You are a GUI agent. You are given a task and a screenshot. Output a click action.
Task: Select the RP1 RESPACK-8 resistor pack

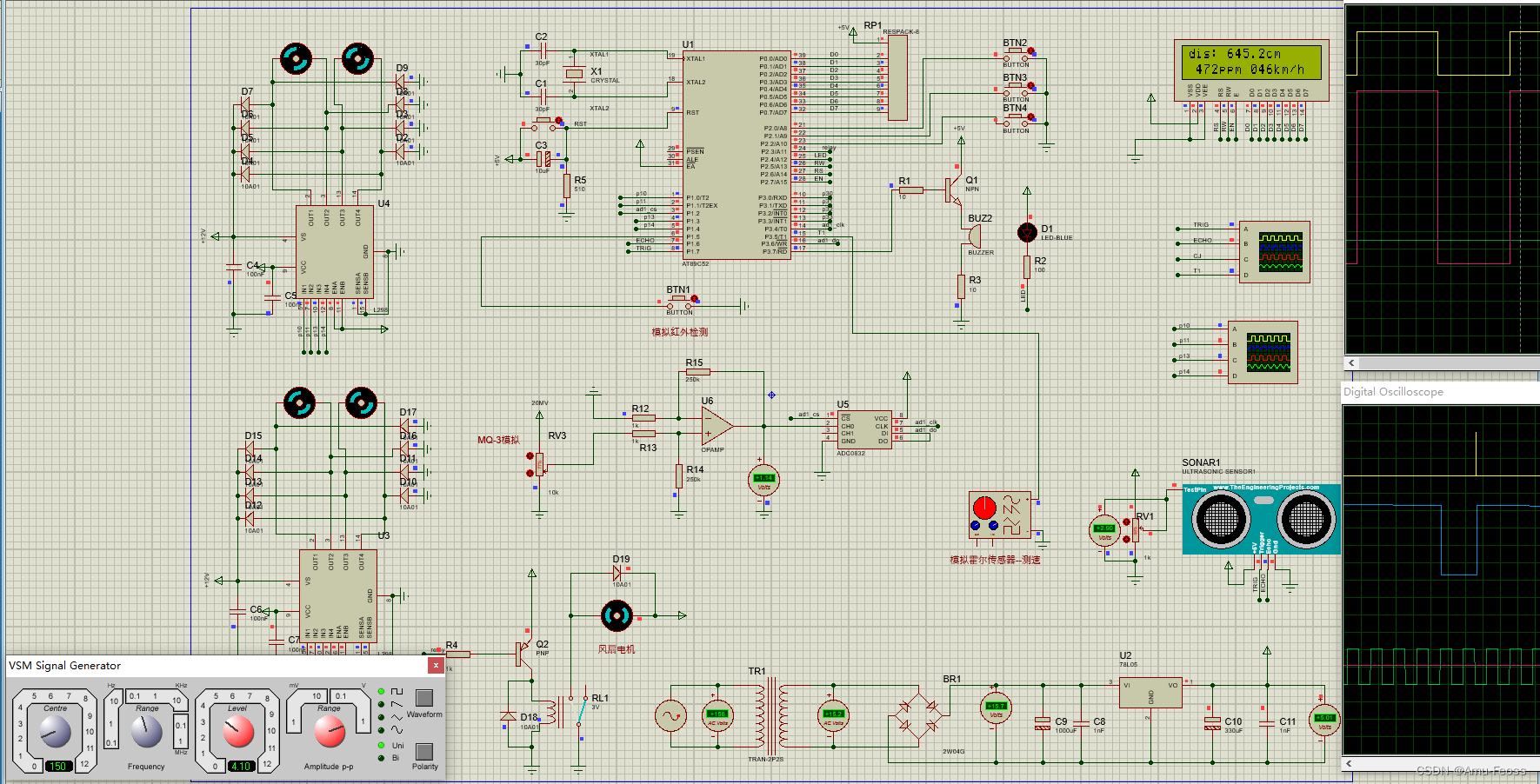point(897,77)
